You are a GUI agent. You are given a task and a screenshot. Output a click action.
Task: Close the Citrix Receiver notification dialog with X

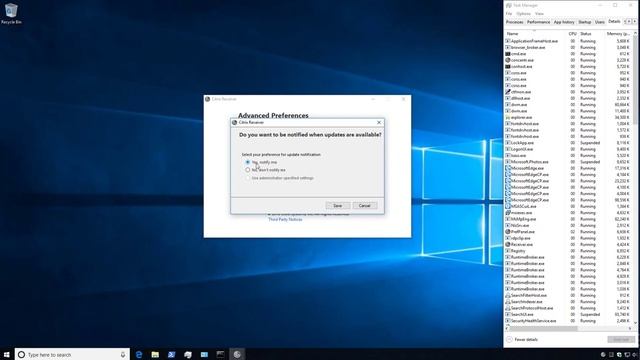point(379,122)
